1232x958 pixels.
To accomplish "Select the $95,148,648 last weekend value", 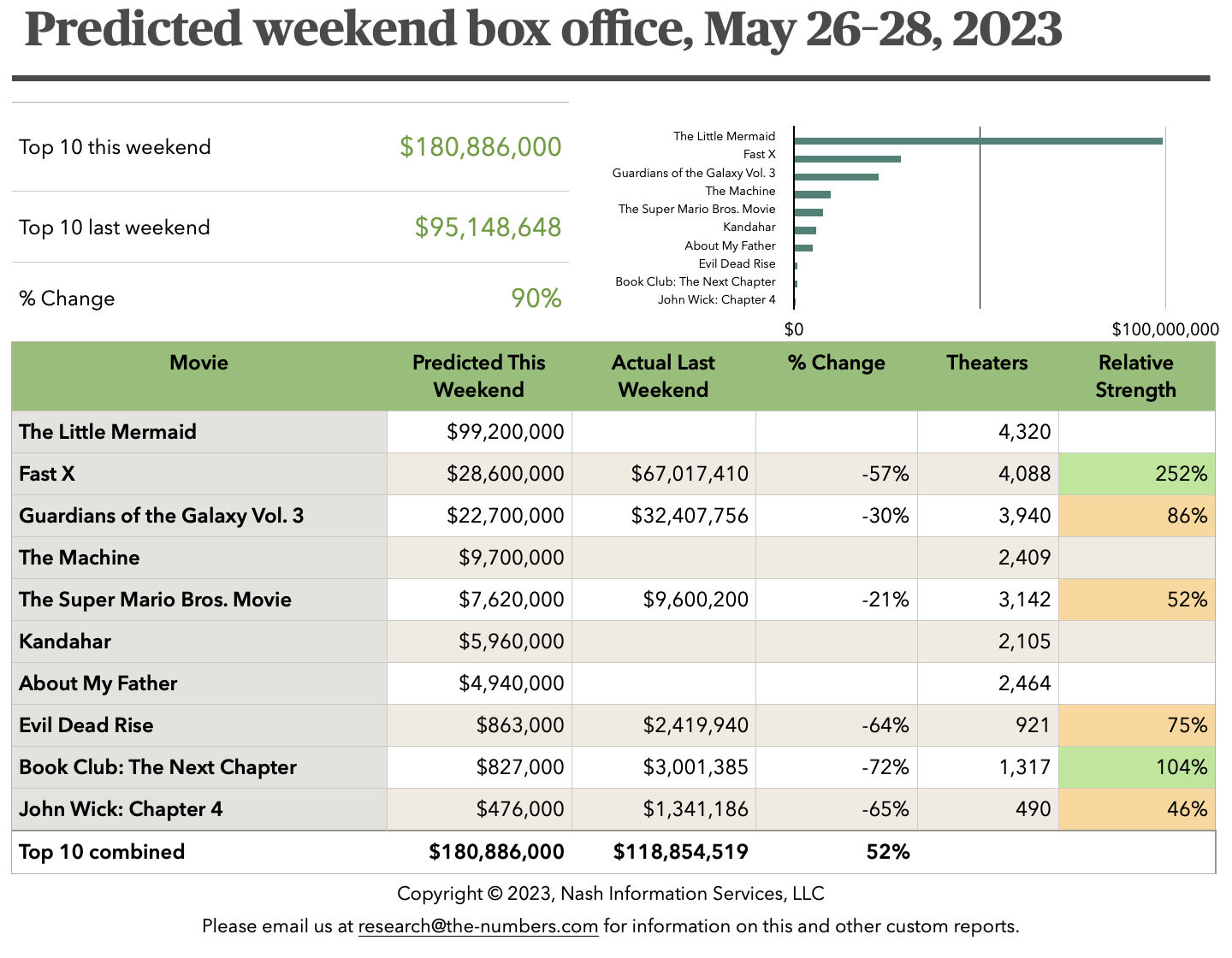I will (488, 228).
